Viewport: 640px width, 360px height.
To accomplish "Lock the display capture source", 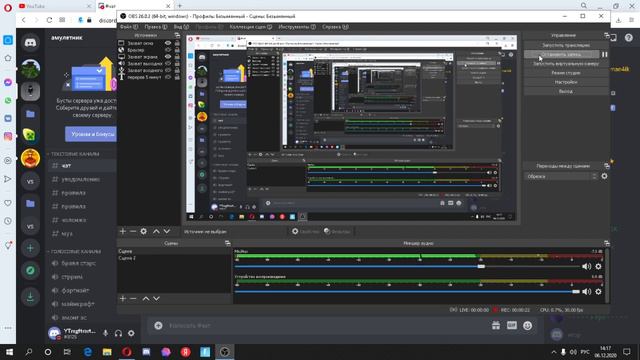I will [x=177, y=57].
